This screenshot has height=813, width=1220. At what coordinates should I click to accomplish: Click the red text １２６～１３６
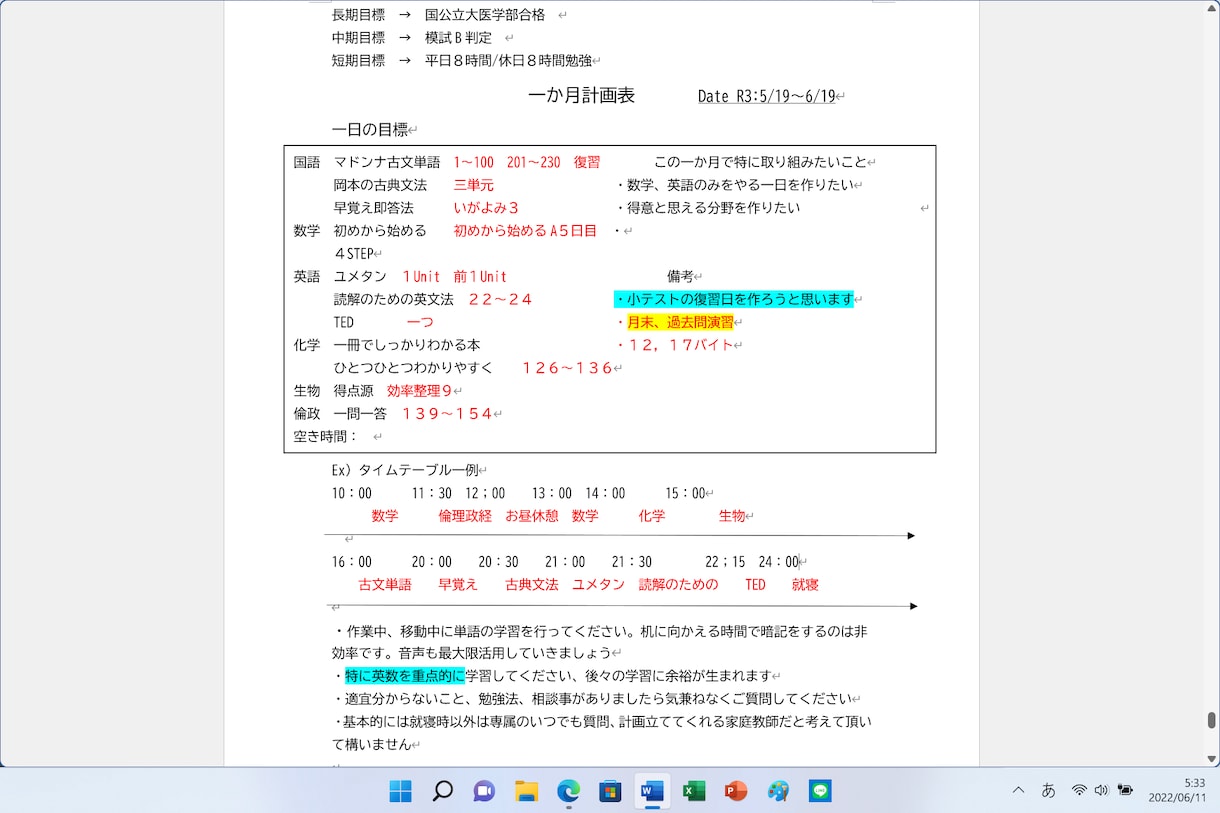pos(567,368)
